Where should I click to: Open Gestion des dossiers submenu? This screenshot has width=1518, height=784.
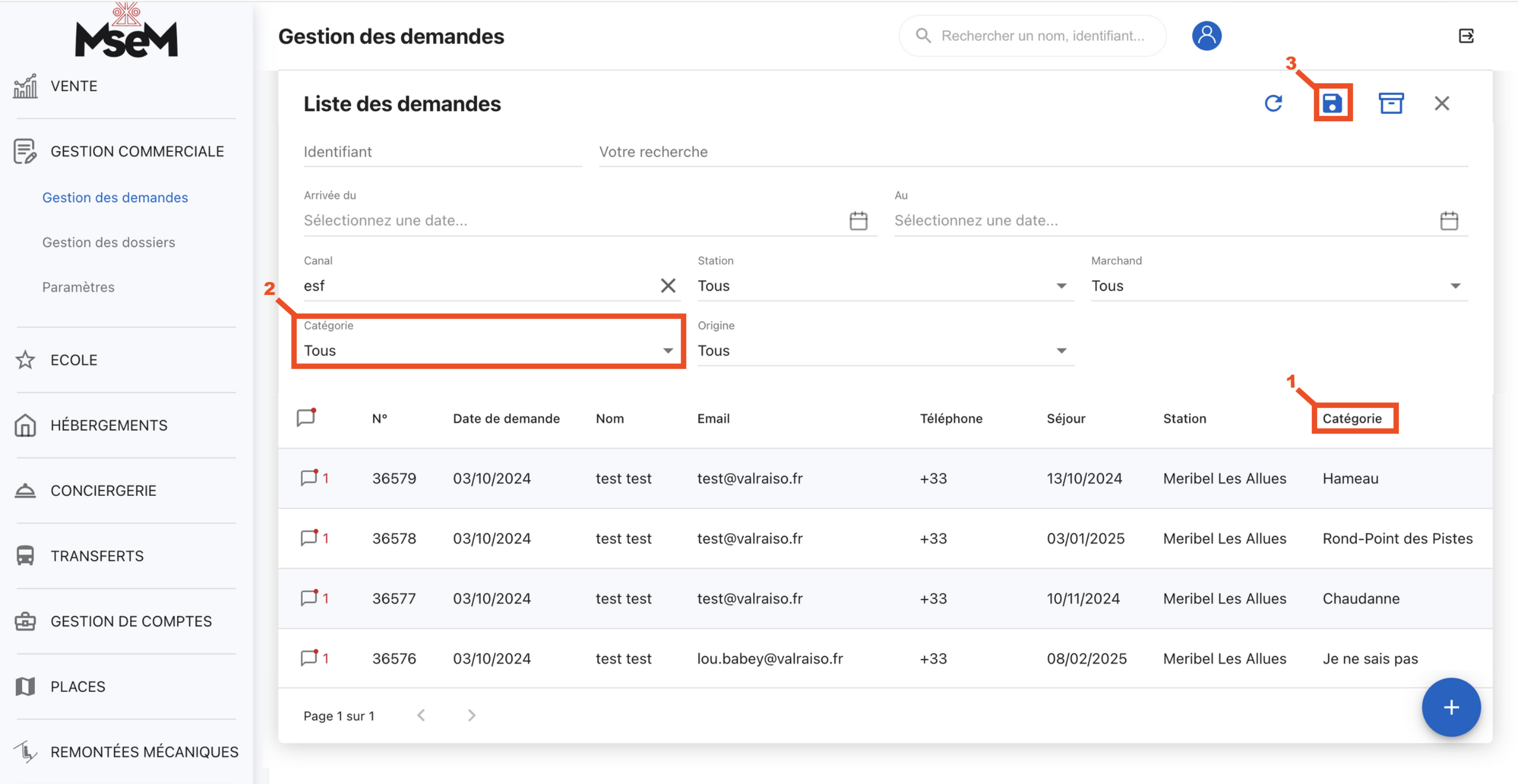pyautogui.click(x=109, y=242)
